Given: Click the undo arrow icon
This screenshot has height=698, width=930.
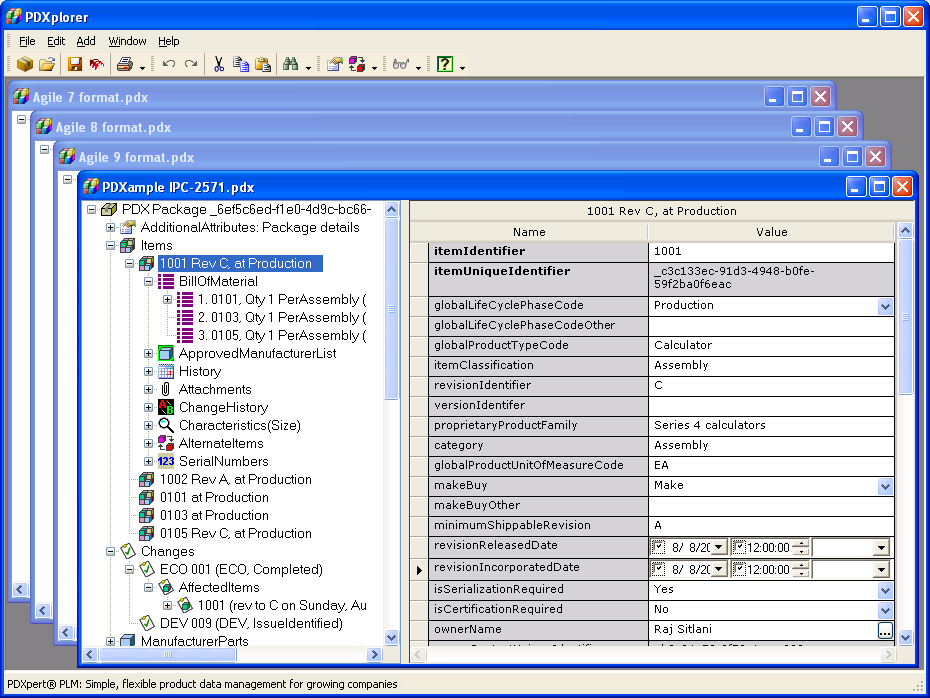Looking at the screenshot, I should (x=169, y=64).
